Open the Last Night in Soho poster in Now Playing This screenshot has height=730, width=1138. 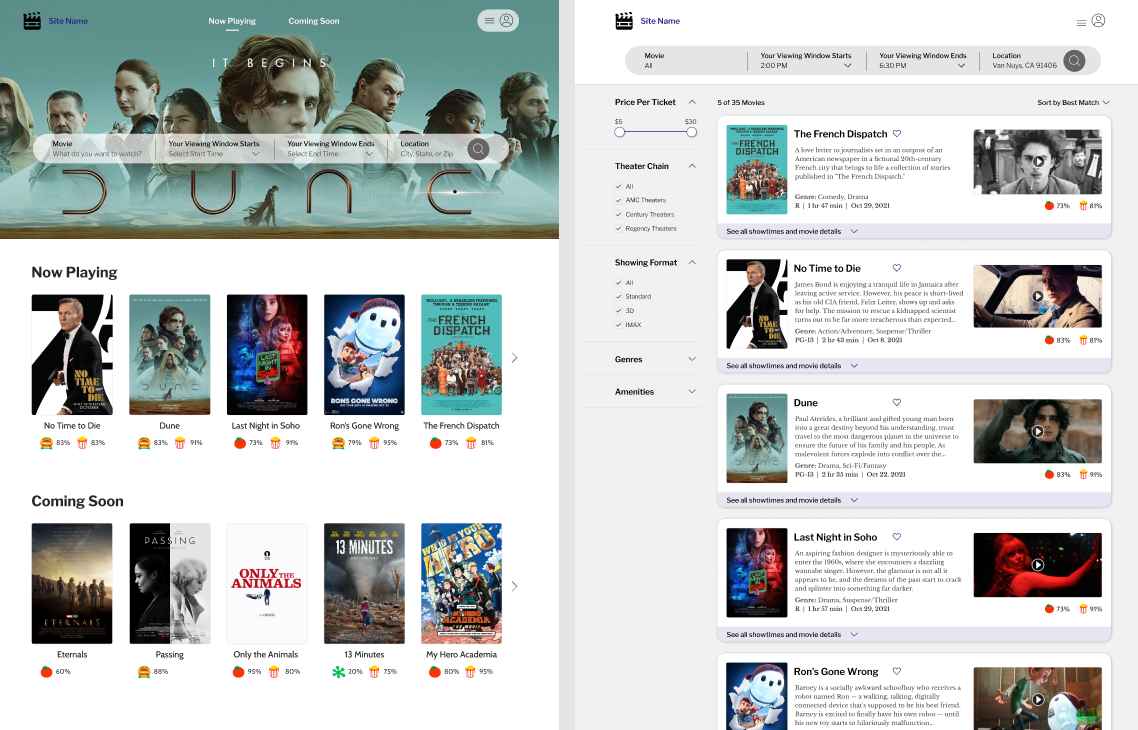tap(267, 355)
